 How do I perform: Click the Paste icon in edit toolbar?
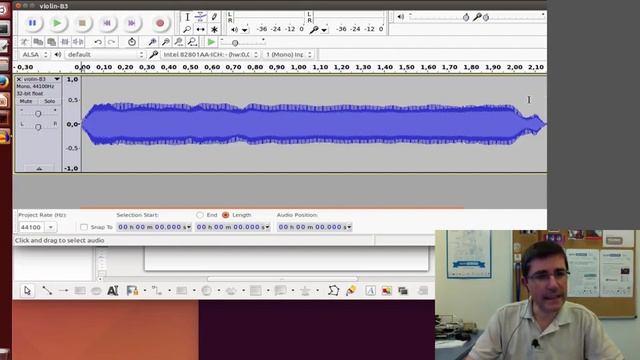click(51, 42)
